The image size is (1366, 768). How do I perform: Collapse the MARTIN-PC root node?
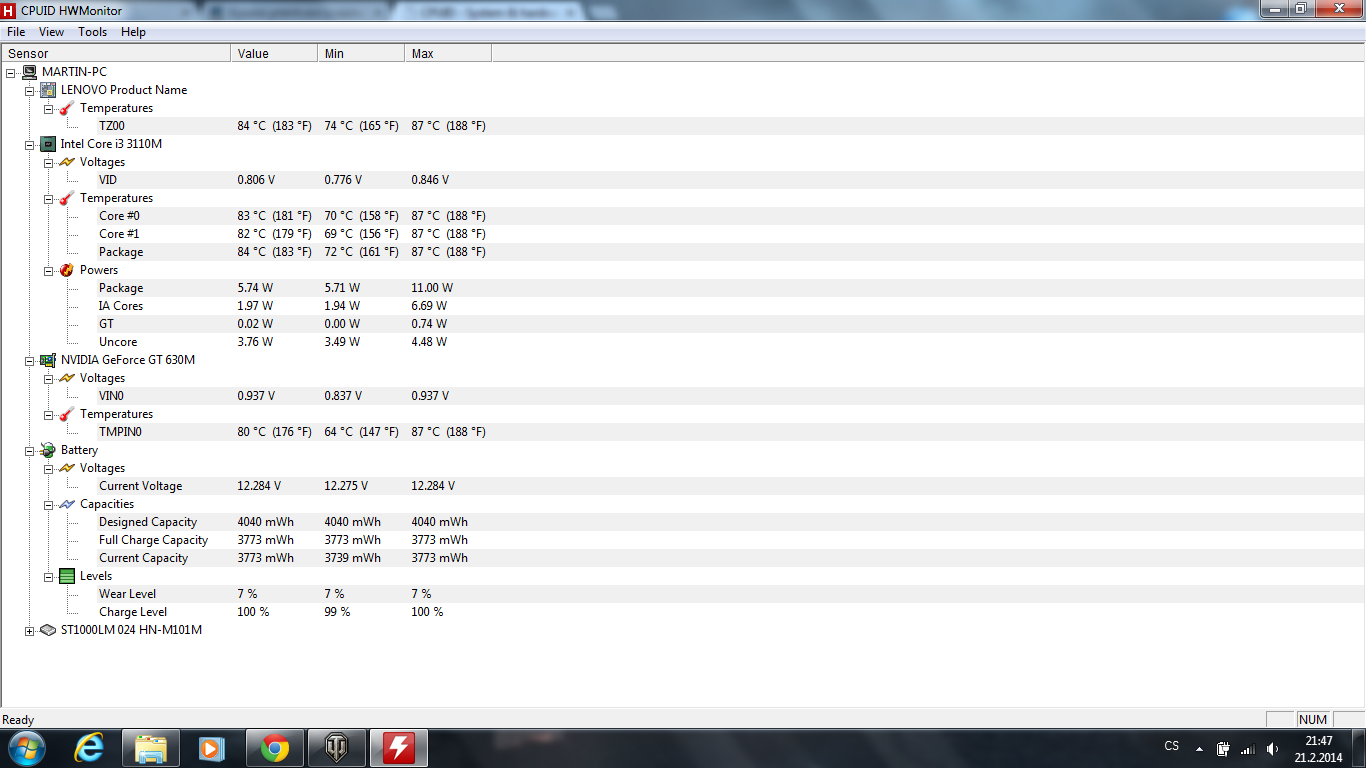coord(11,72)
